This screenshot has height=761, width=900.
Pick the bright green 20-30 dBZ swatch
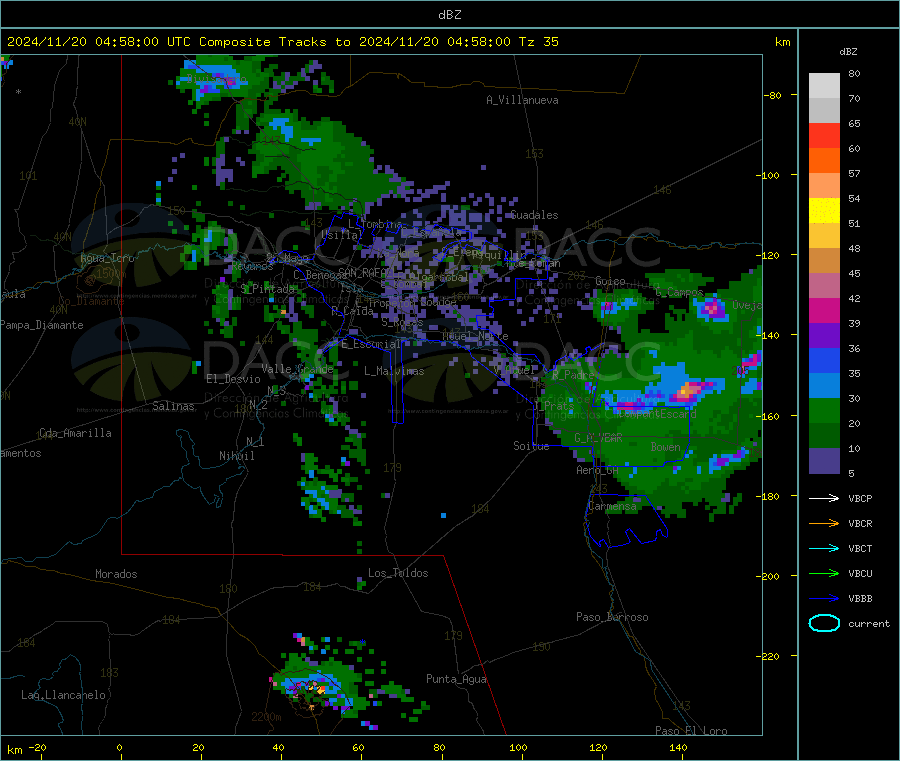coord(824,410)
